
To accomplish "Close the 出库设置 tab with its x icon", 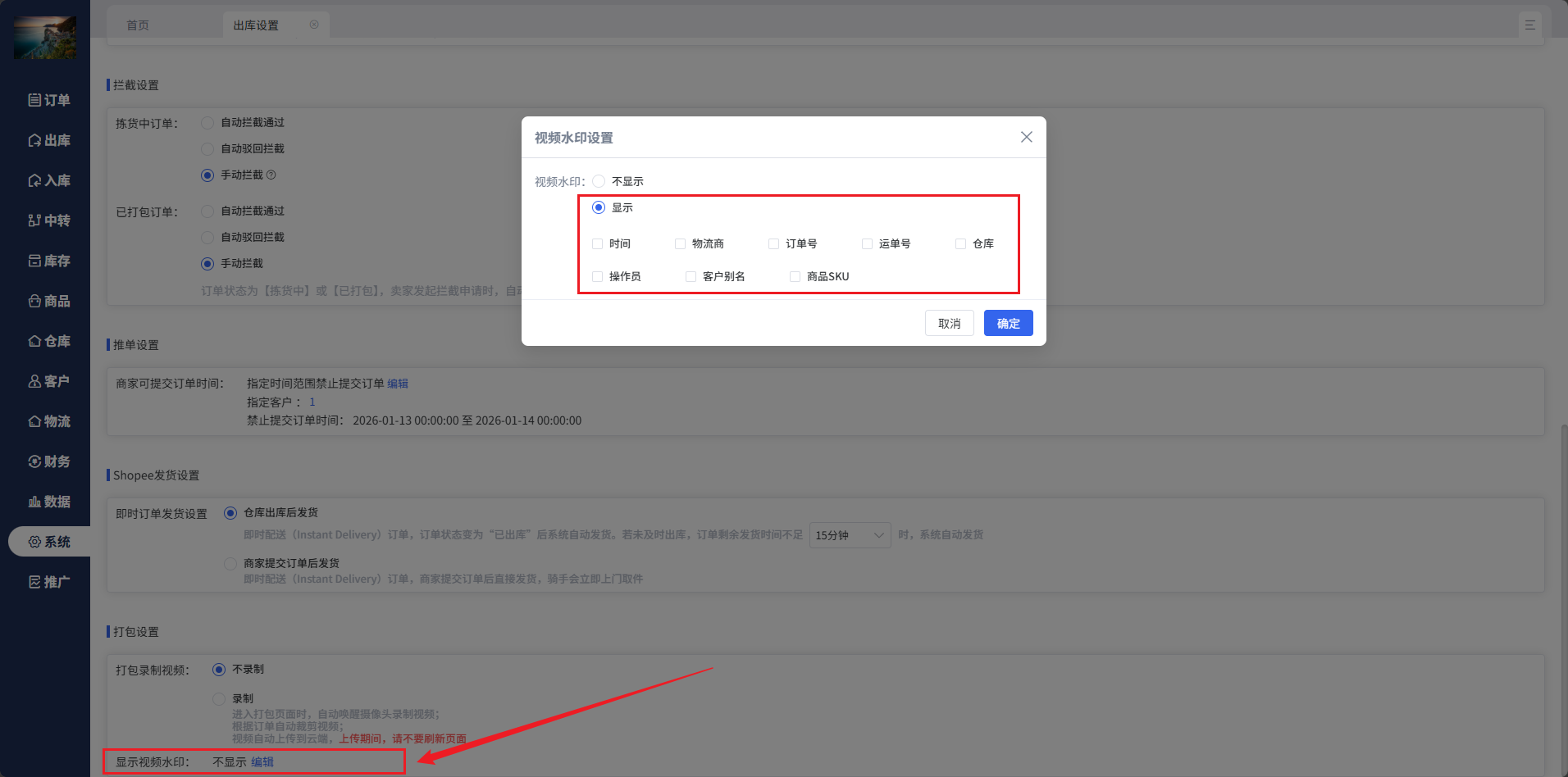I will [314, 25].
